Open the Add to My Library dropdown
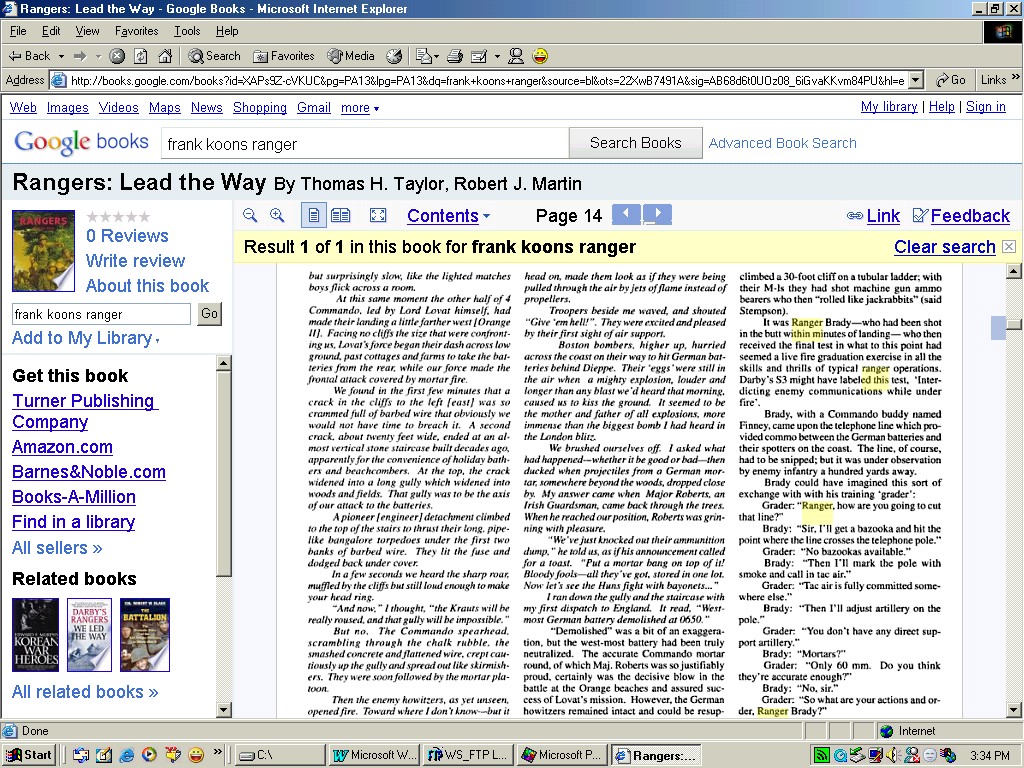The image size is (1024, 768). coord(86,338)
